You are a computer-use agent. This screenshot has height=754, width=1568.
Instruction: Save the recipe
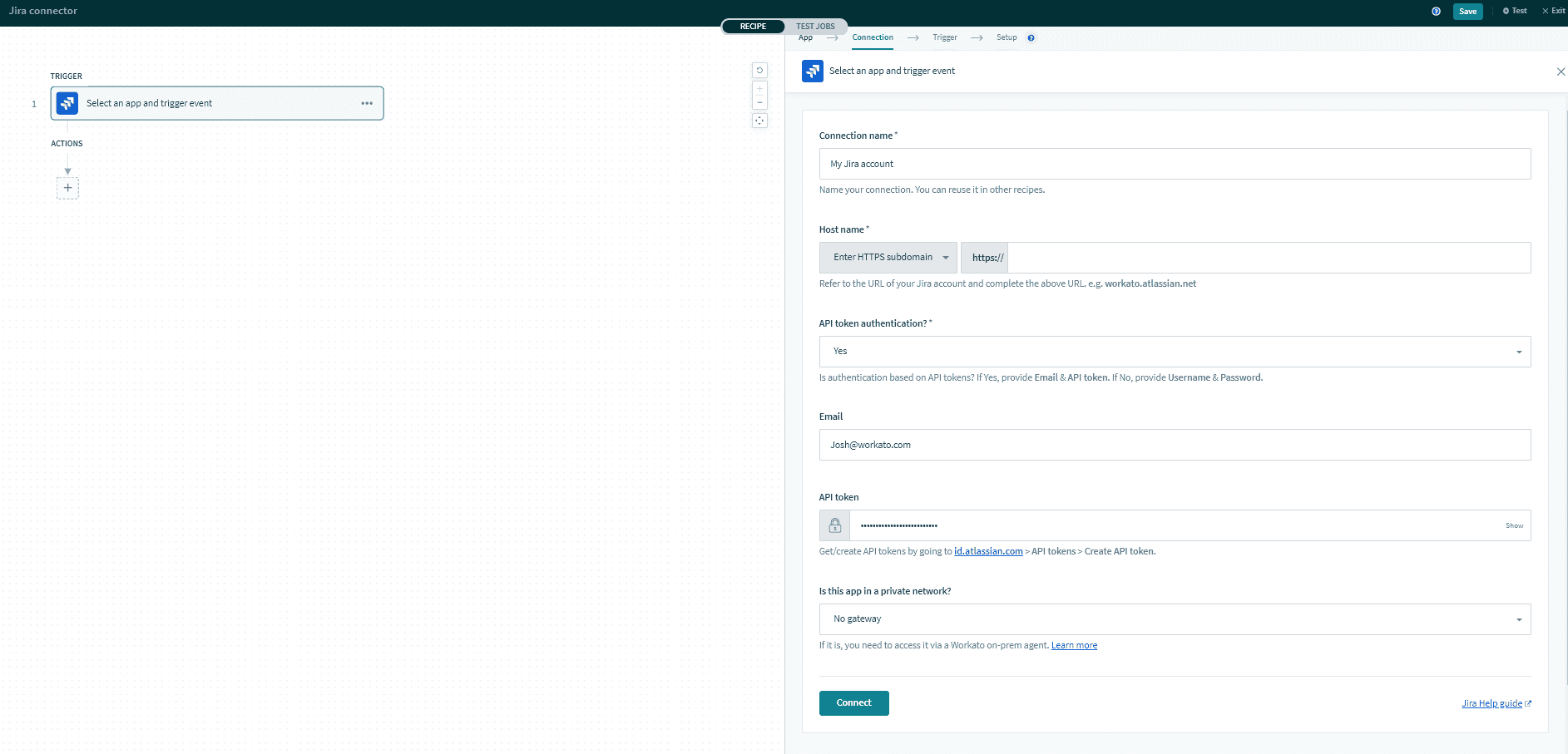(1467, 11)
